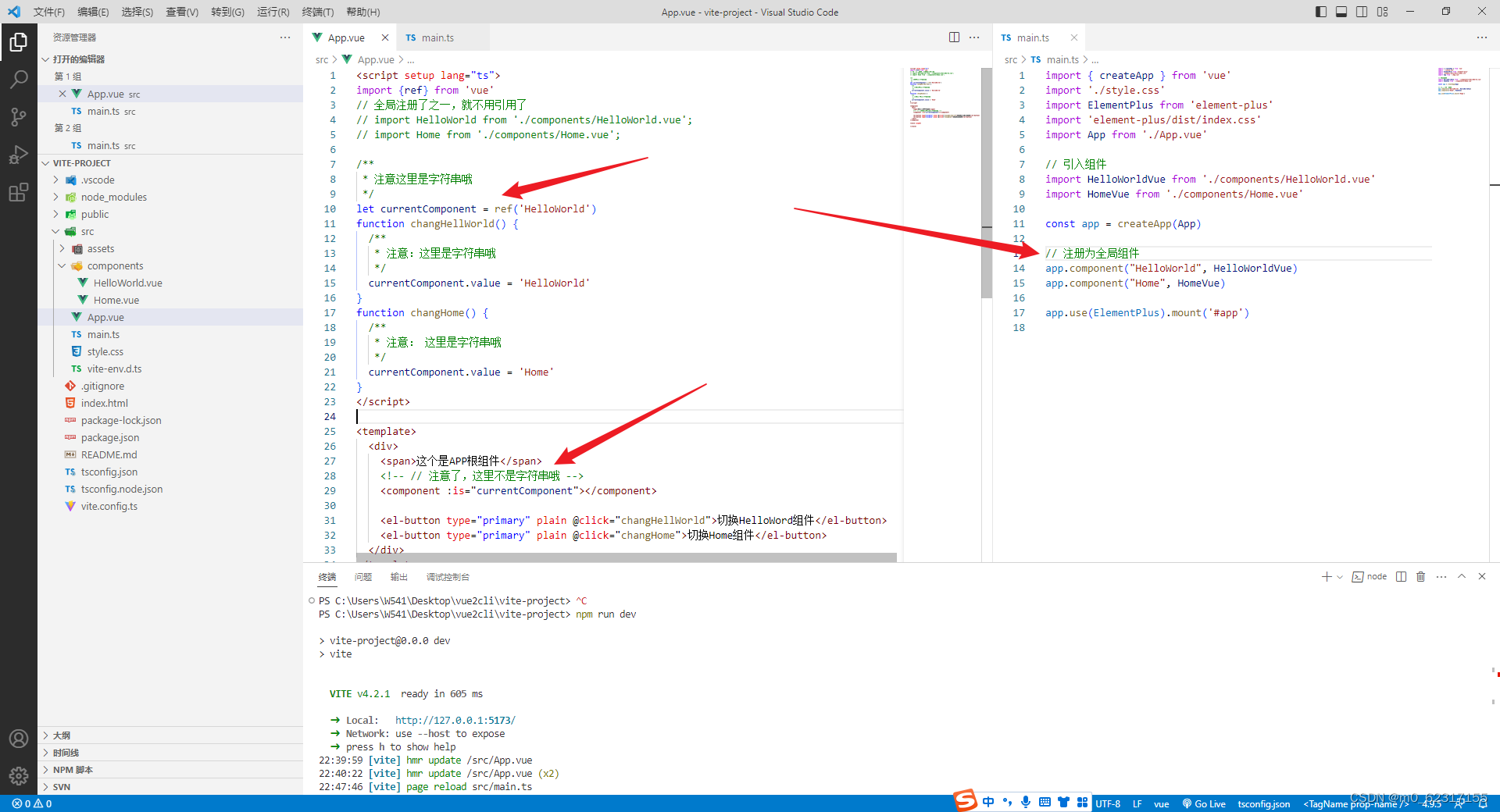Open the Run and Debug view
The image size is (1500, 812).
[18, 154]
